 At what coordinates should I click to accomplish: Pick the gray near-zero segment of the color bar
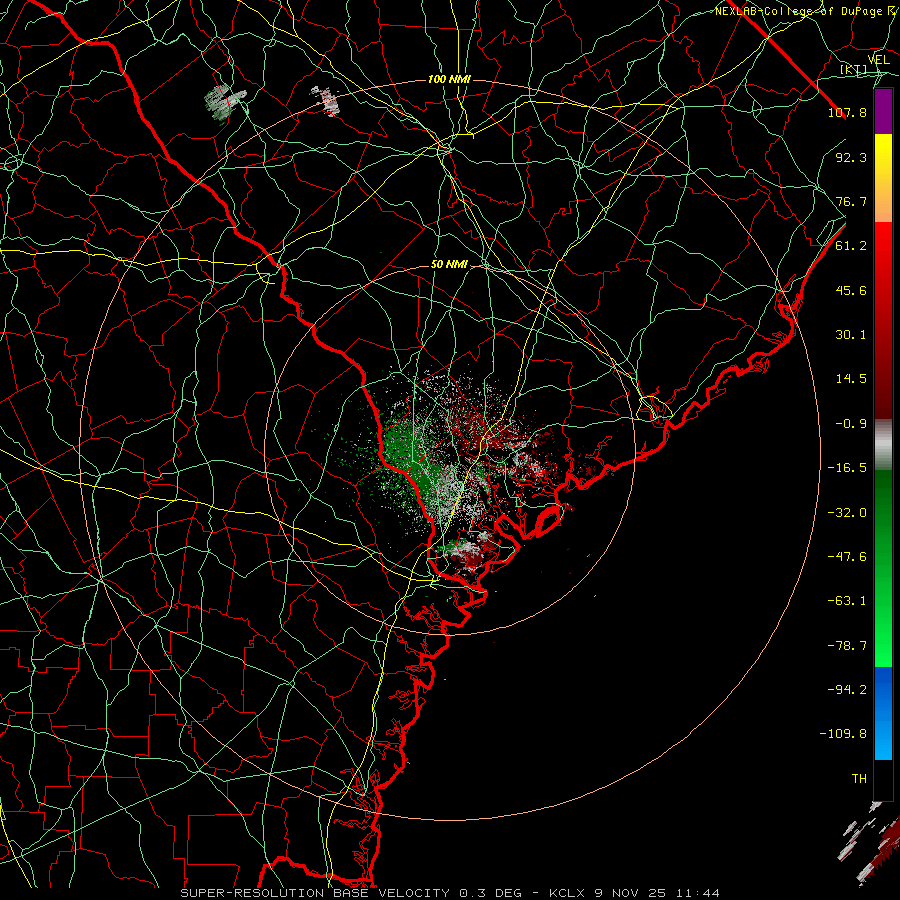click(x=883, y=445)
